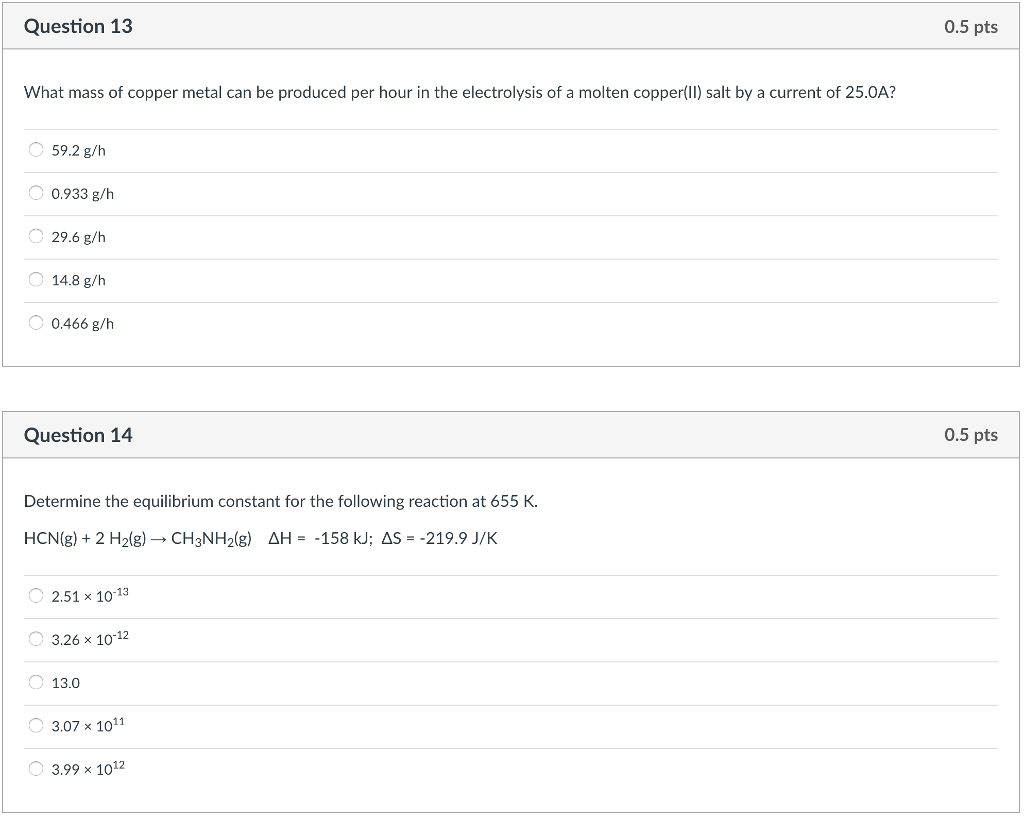The image size is (1024, 819).
Task: Choose the 0.933 g/h radio button
Action: click(x=36, y=193)
